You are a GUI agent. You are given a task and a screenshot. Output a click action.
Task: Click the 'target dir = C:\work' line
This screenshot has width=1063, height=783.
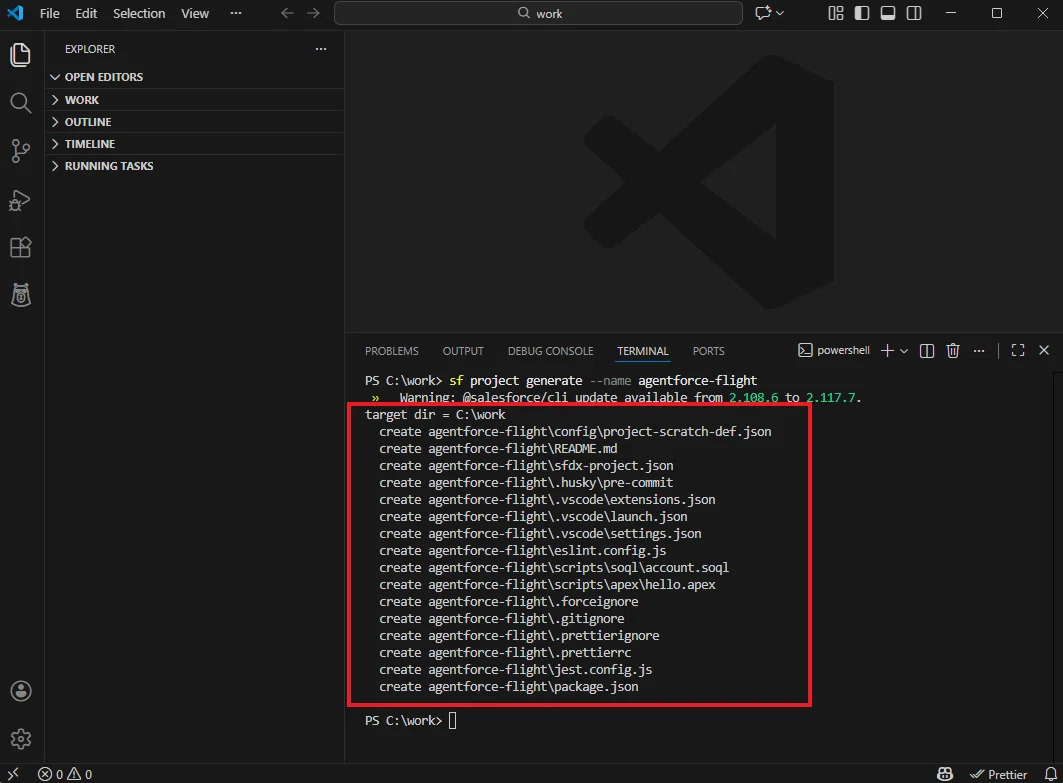(x=435, y=414)
